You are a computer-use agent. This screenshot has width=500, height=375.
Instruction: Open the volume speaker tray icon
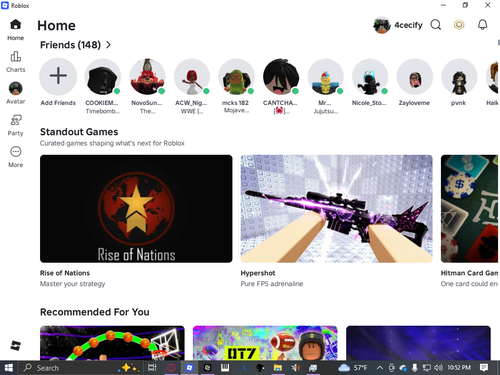click(438, 368)
